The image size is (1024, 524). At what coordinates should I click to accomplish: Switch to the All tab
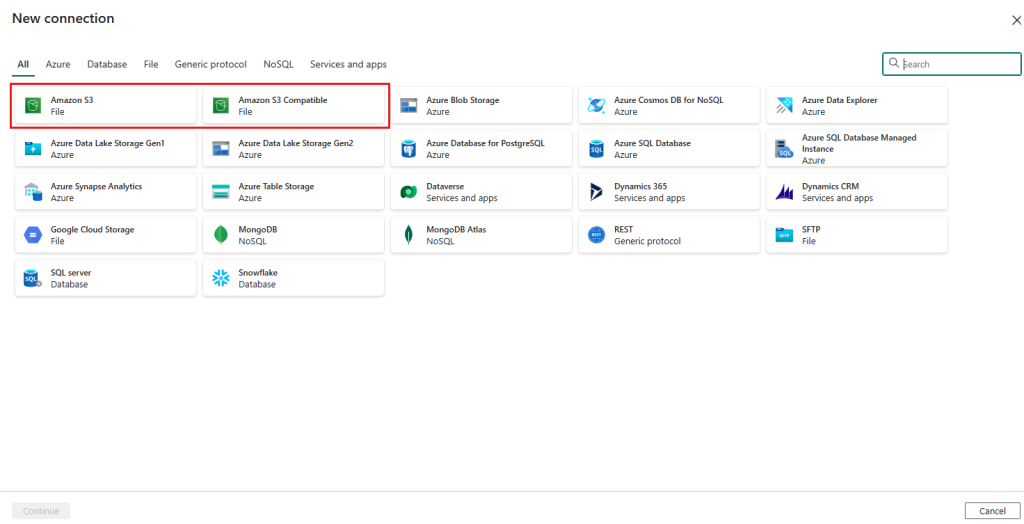pos(23,64)
